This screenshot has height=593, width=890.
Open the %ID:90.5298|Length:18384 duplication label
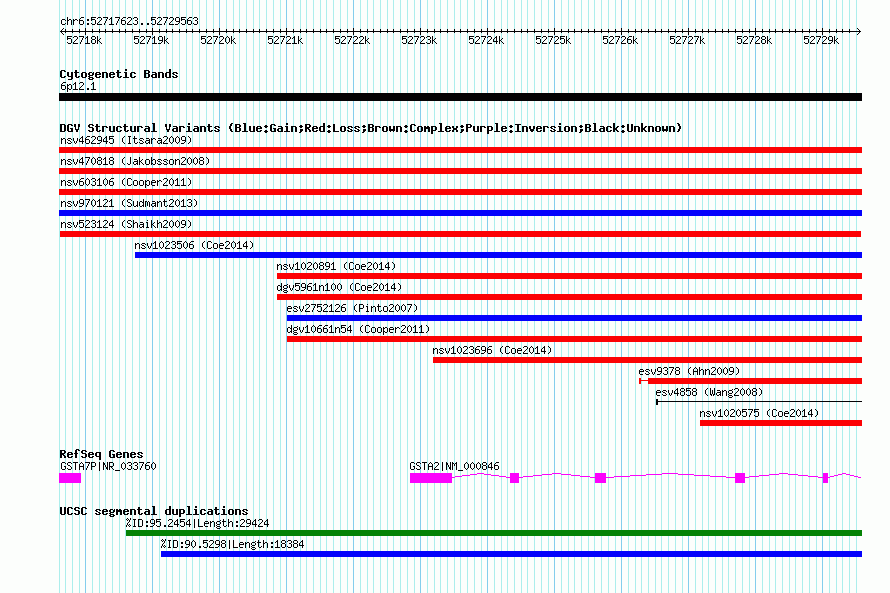(232, 544)
